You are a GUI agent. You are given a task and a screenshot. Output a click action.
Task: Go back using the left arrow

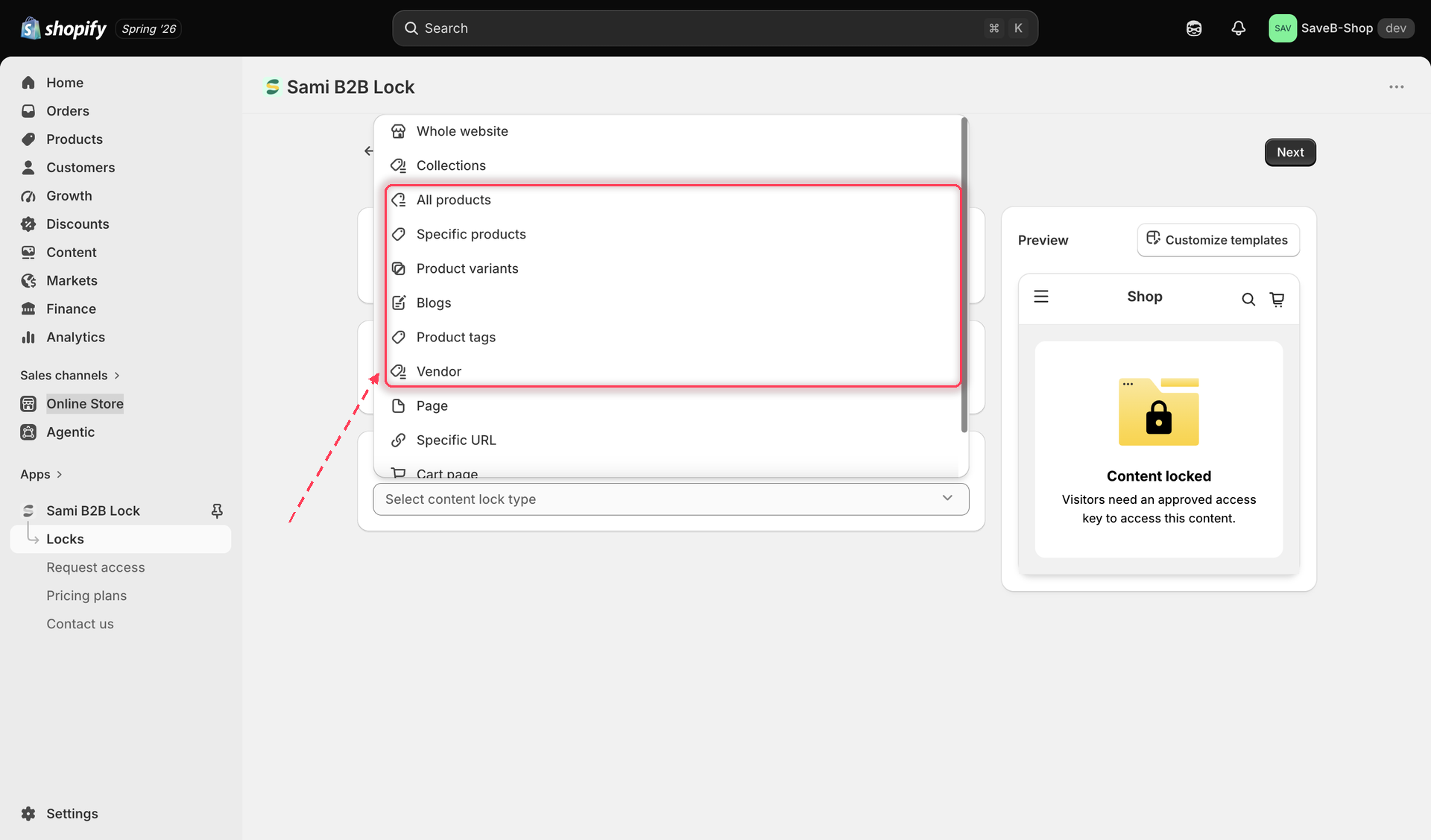(369, 151)
